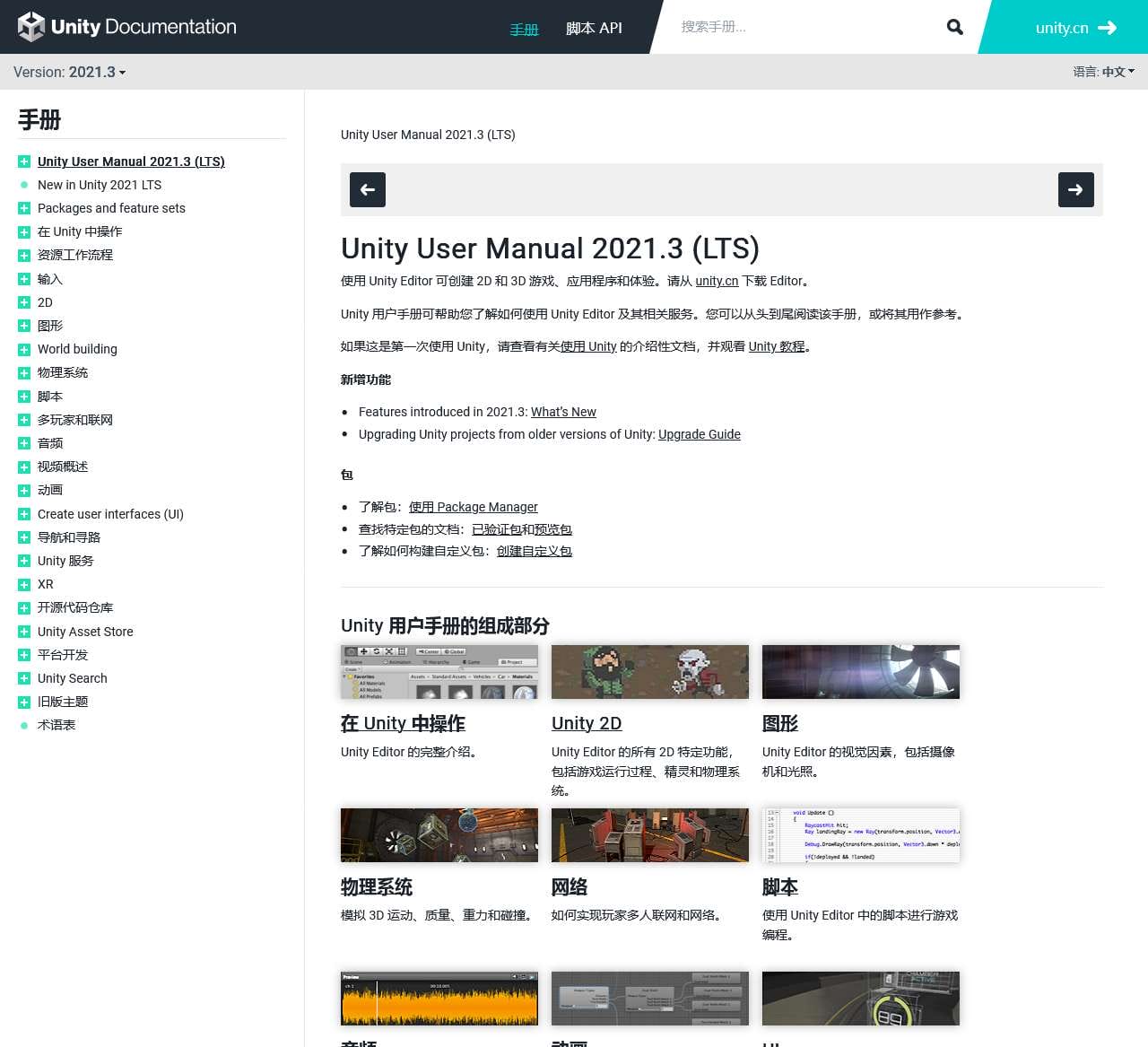Screen dimensions: 1148x1047
Task: Click the 图形 fan scene thumbnail
Action: click(861, 672)
